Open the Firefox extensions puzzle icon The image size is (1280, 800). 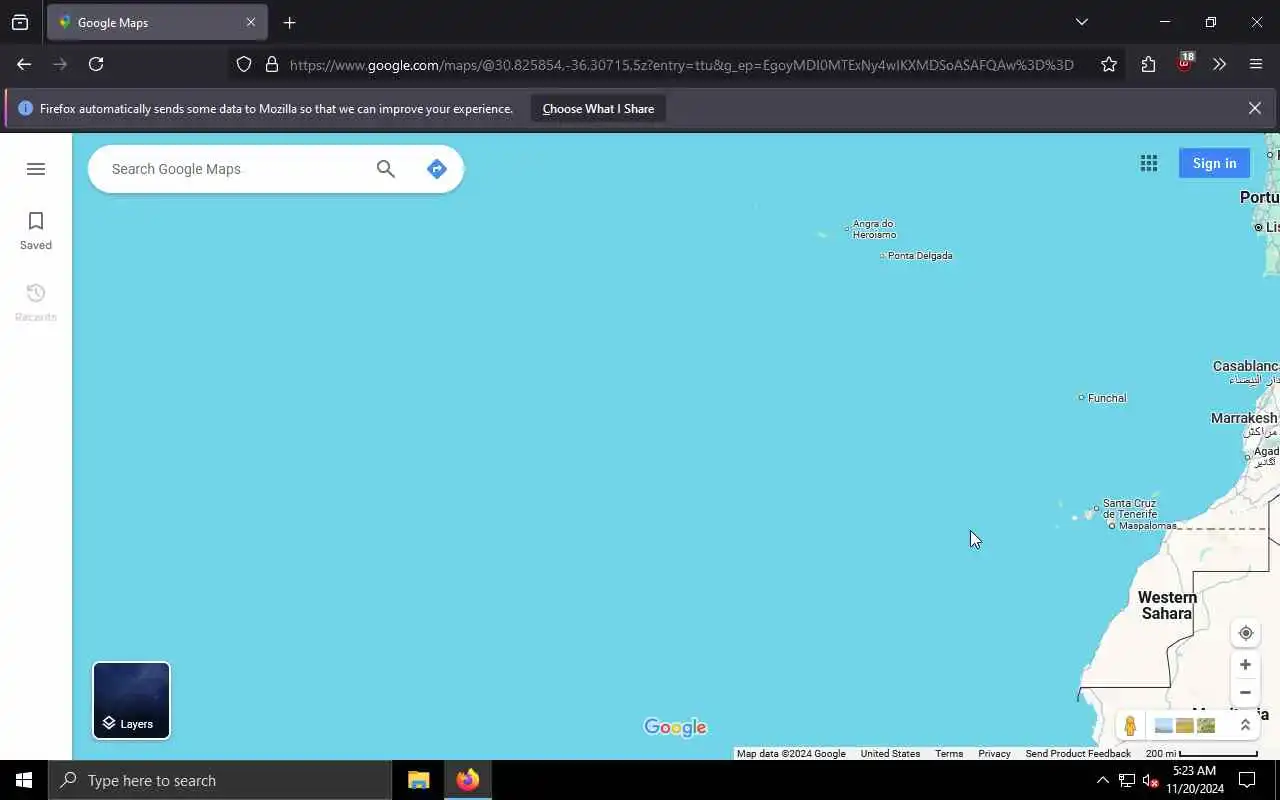1148,64
